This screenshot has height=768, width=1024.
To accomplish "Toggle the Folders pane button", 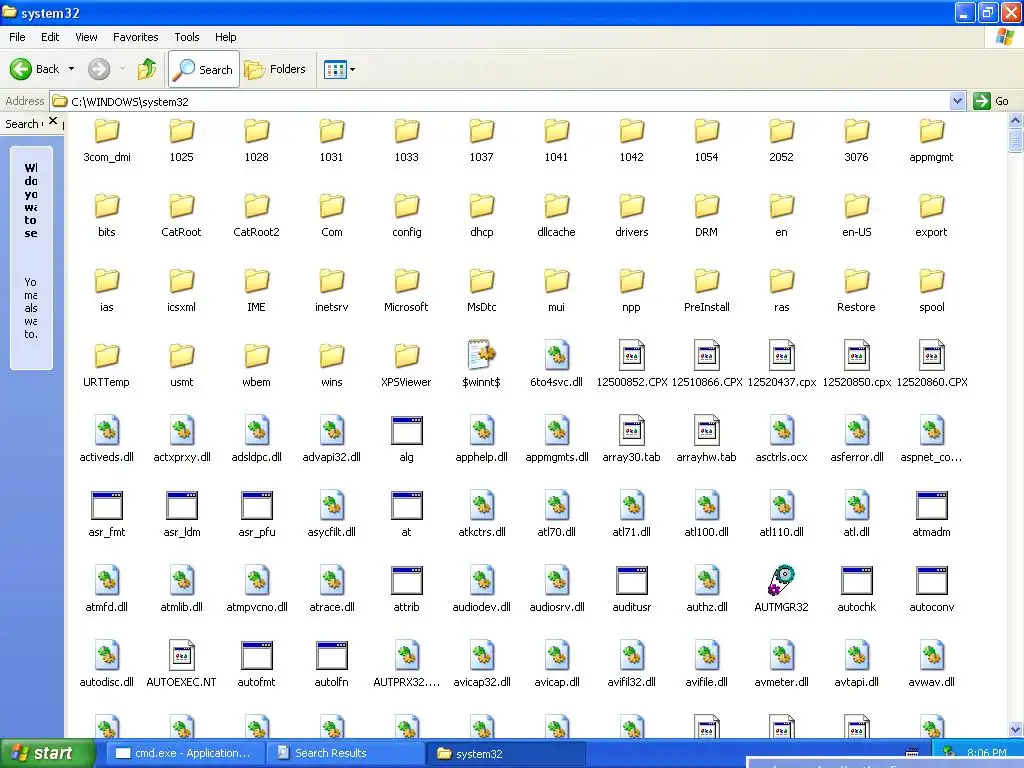I will (x=275, y=69).
